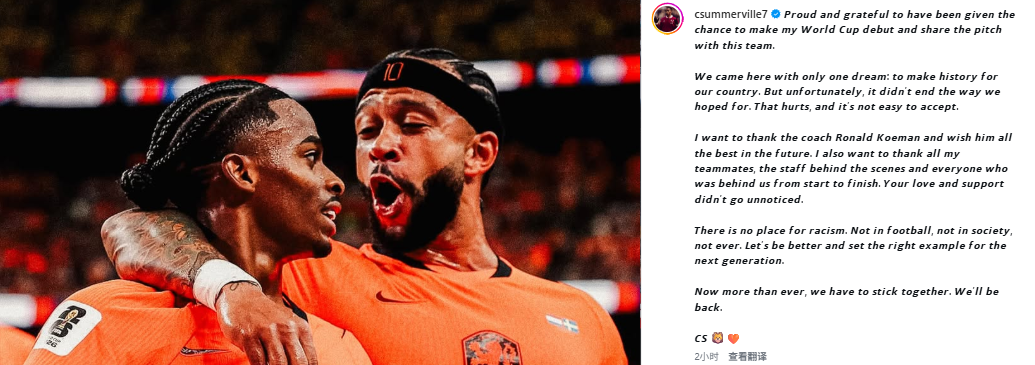Click the post photo of two players
The width and height of the screenshot is (1035, 365).
(320, 182)
